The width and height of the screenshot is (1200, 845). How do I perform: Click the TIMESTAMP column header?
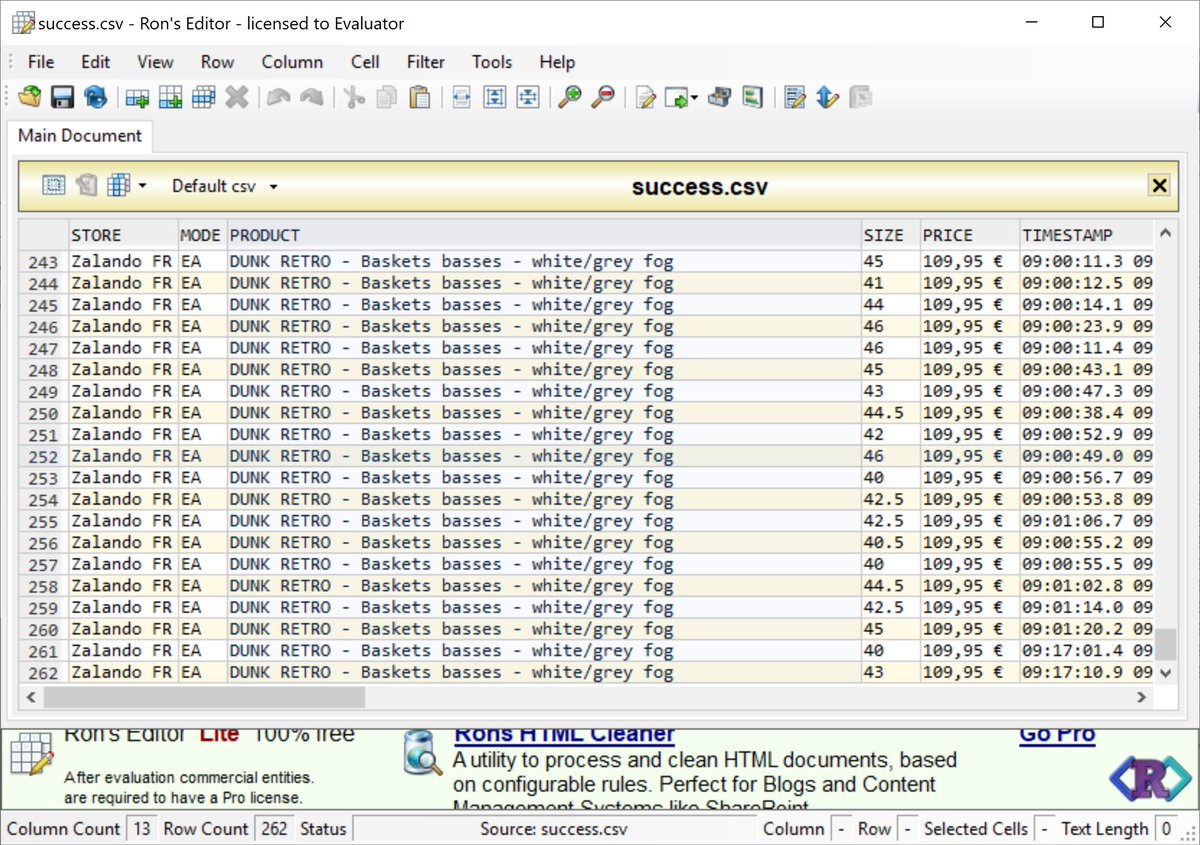coord(1086,235)
